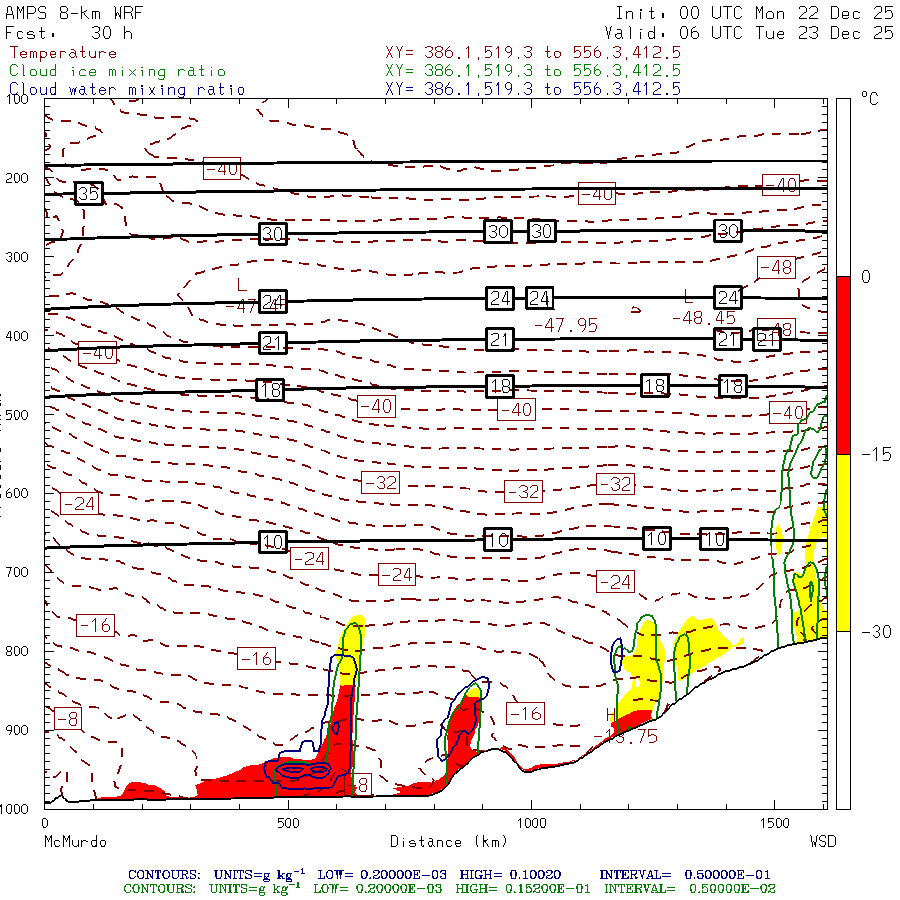Click the white top segment of the color bar
900x900 pixels.
coord(843,188)
